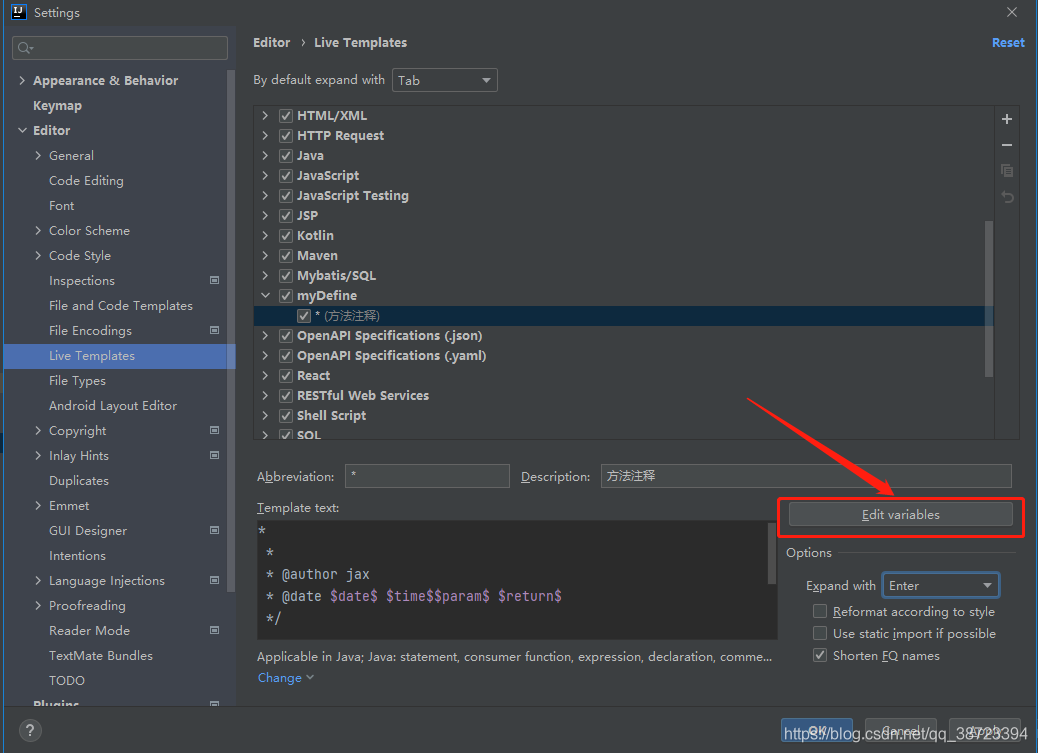Expand the Color Scheme settings node
1038x753 pixels.
coord(38,230)
